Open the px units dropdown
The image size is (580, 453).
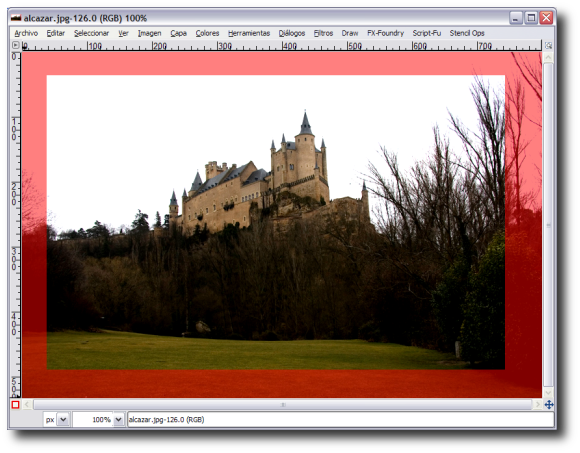tap(63, 420)
